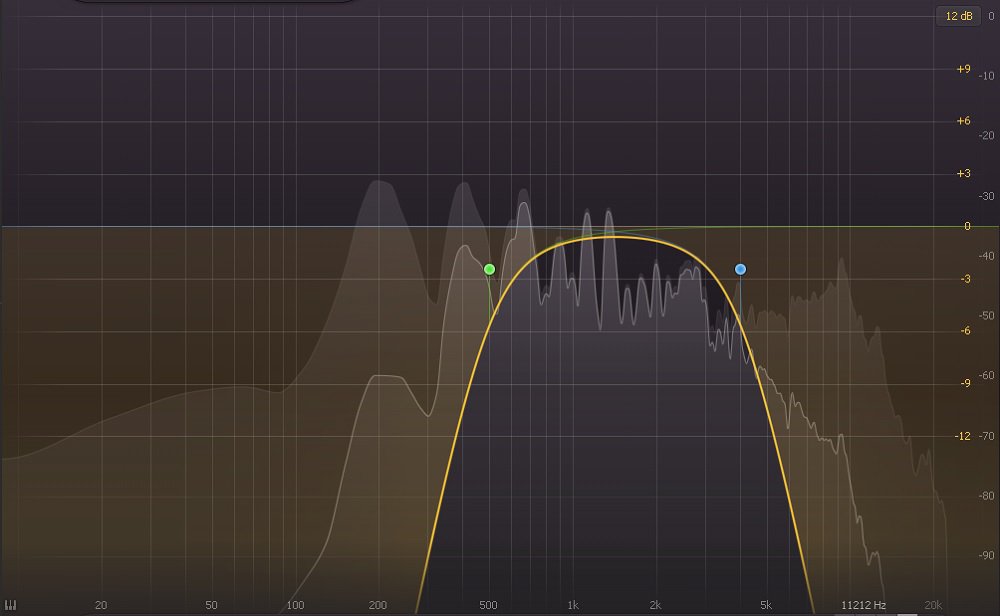Click the -90 analyzer scale label
This screenshot has width=1000, height=616.
pyautogui.click(x=987, y=556)
